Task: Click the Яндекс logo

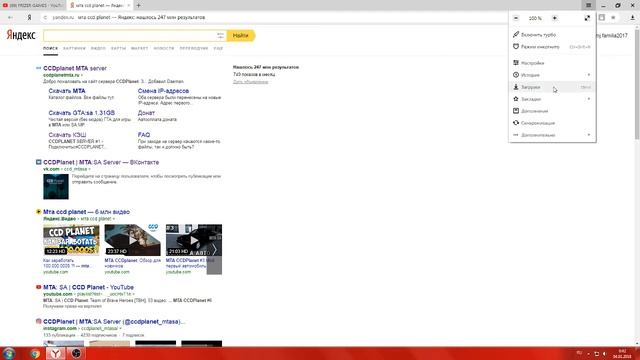Action: pyautogui.click(x=21, y=35)
